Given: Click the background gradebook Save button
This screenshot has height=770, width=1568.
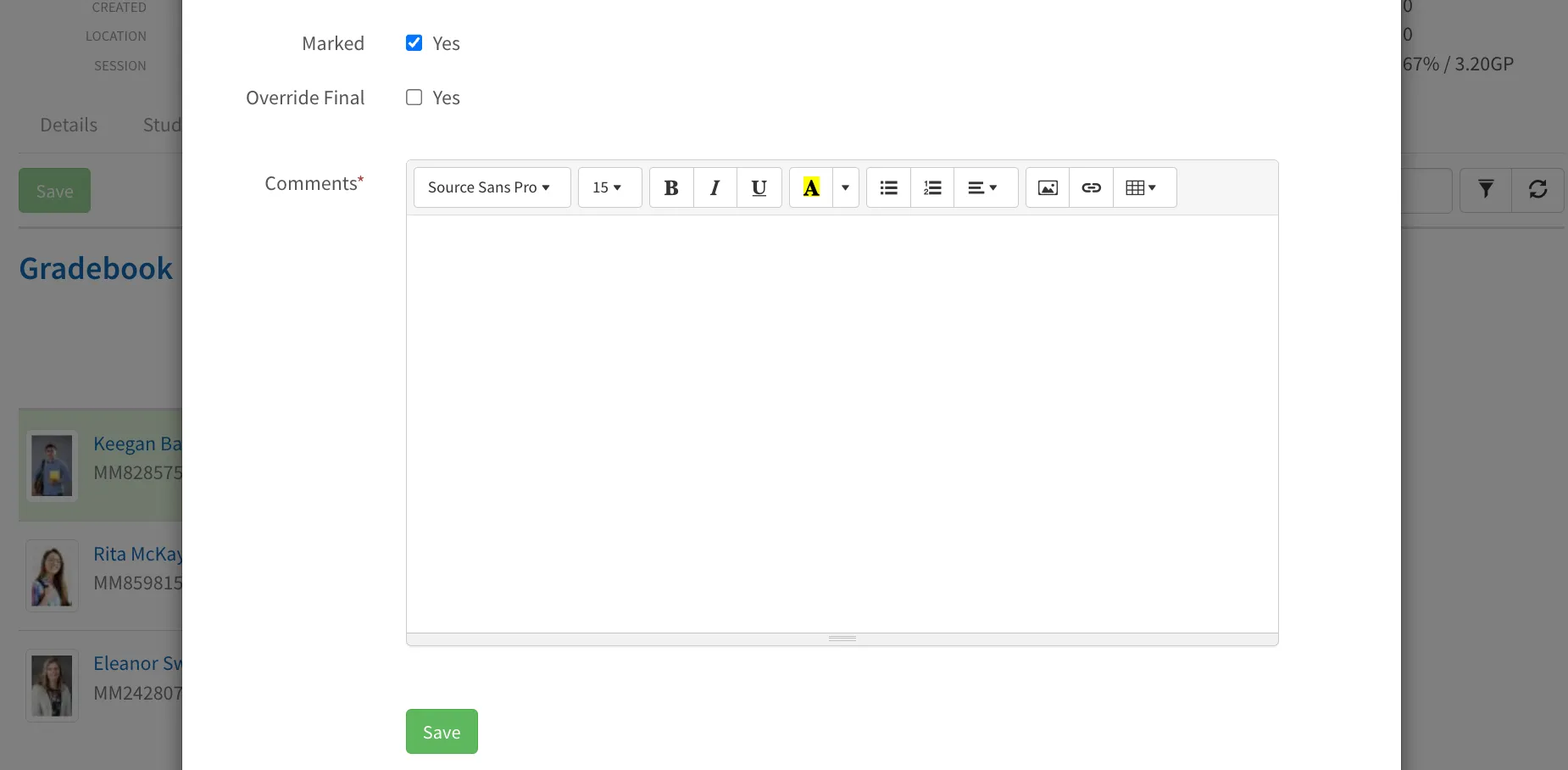Looking at the screenshot, I should (x=55, y=191).
